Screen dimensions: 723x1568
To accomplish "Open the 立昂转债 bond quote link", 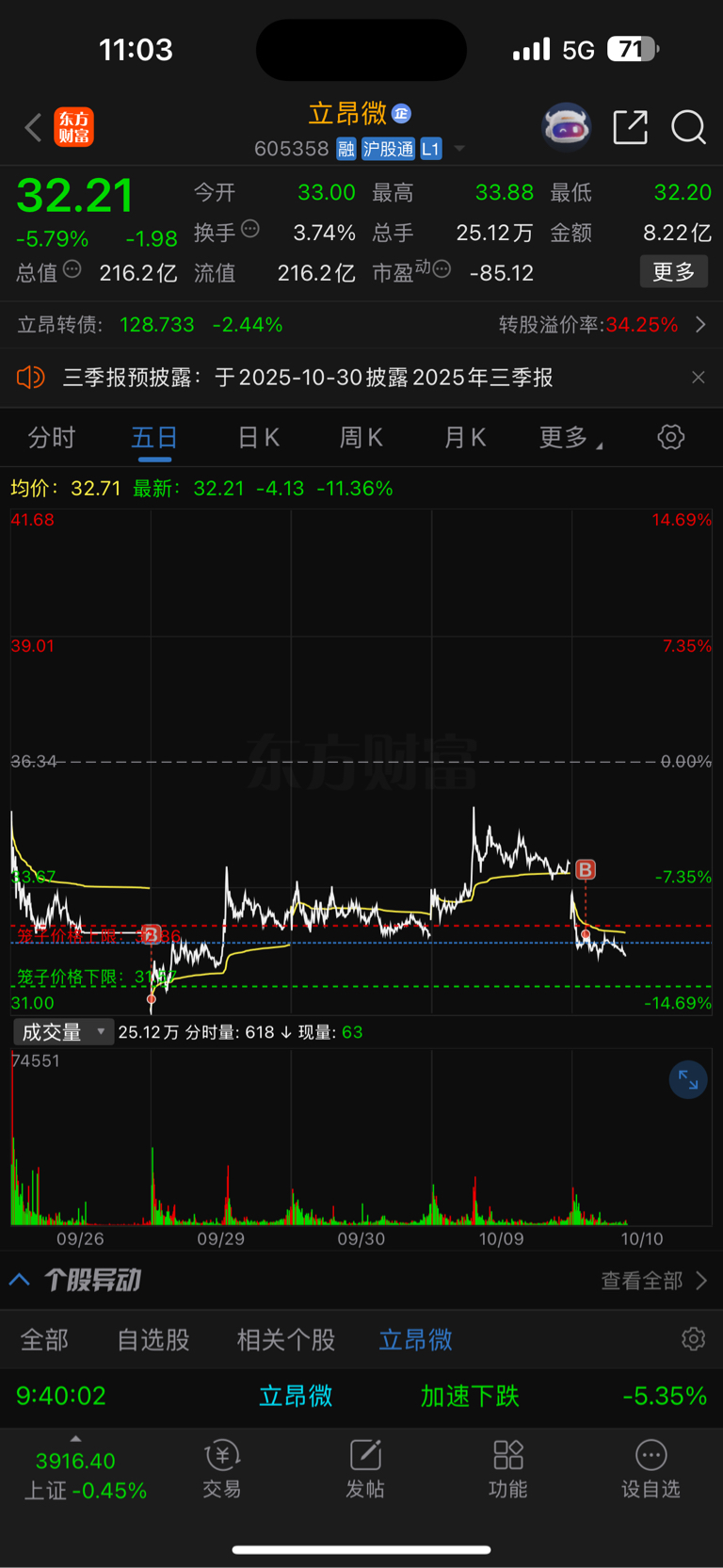I will pos(151,325).
